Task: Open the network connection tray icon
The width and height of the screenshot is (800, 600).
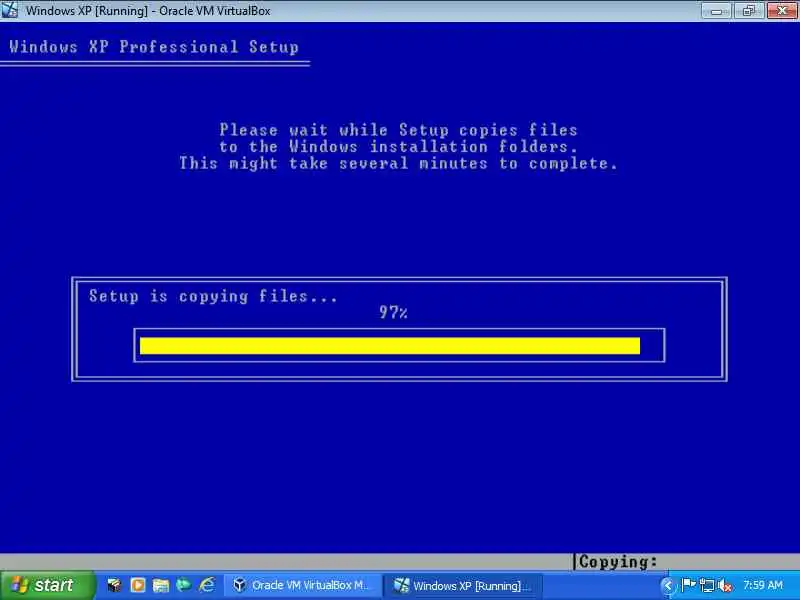Action: pyautogui.click(x=707, y=585)
